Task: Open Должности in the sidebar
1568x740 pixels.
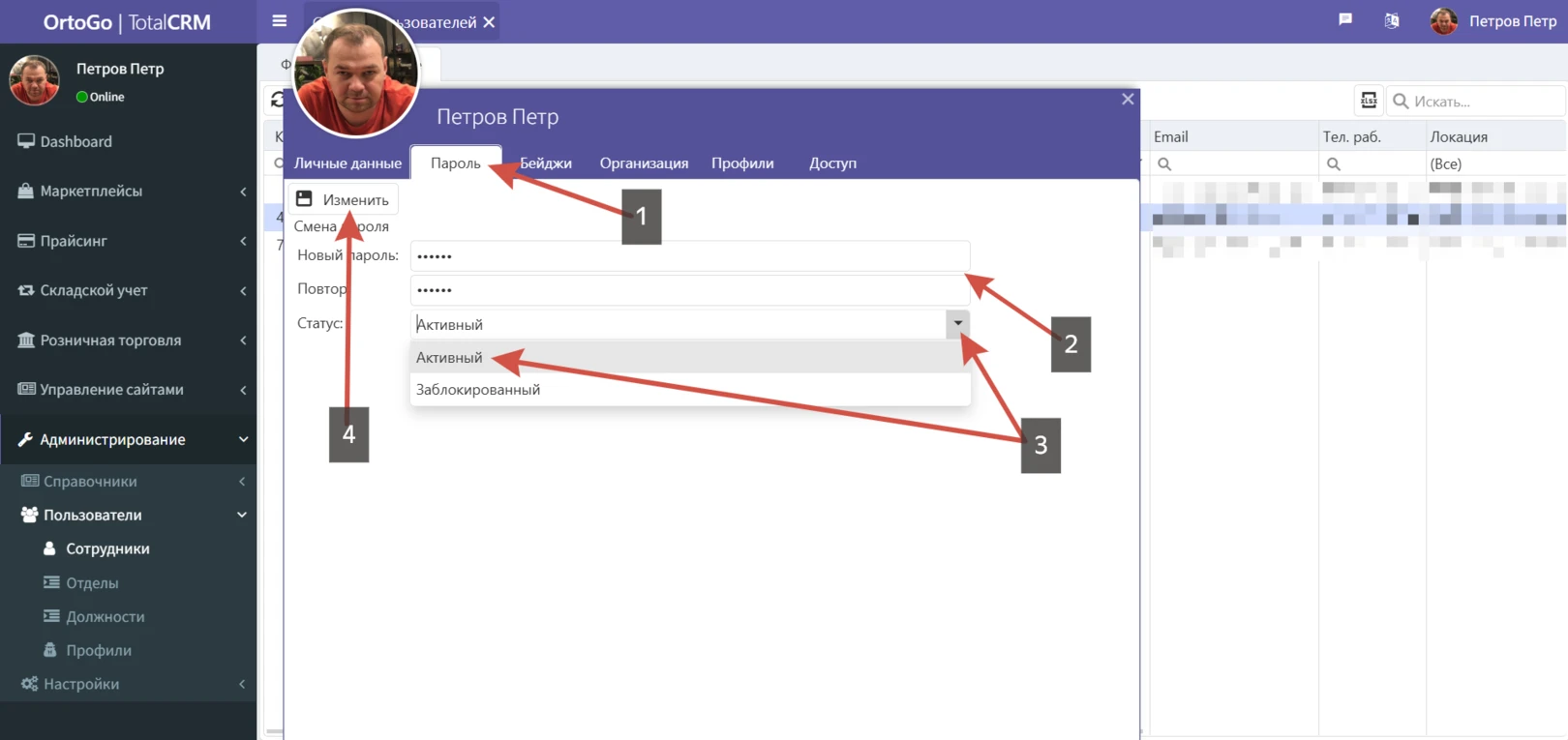Action: point(105,616)
